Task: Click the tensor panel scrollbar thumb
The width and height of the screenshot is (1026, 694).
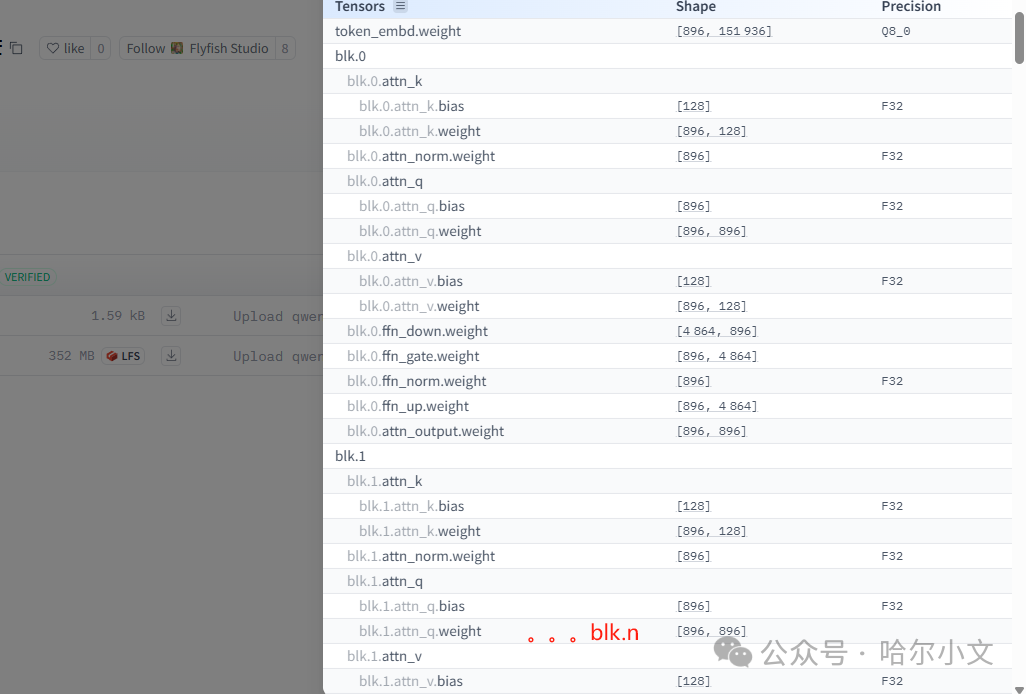Action: tap(1019, 38)
